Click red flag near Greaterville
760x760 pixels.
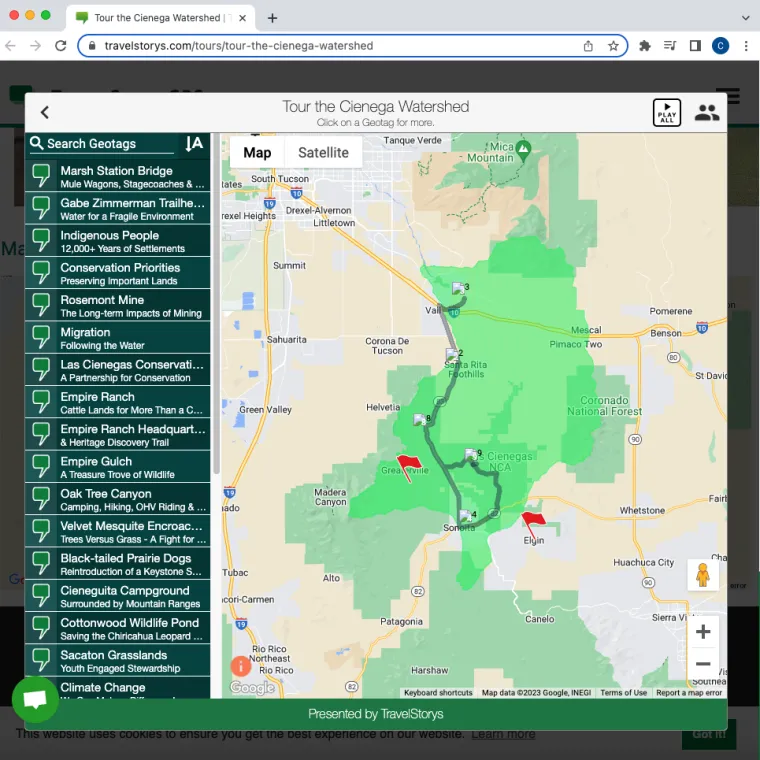(x=409, y=466)
